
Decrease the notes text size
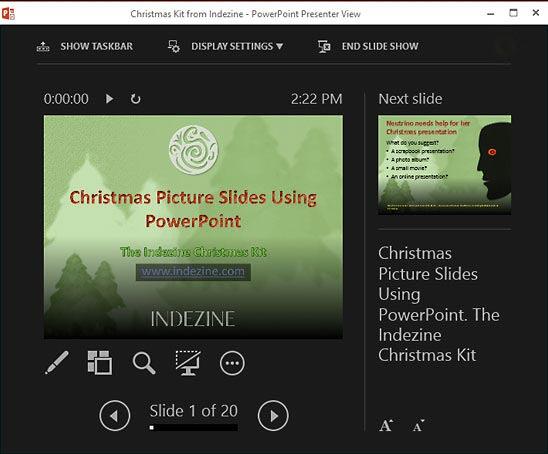[x=419, y=426]
